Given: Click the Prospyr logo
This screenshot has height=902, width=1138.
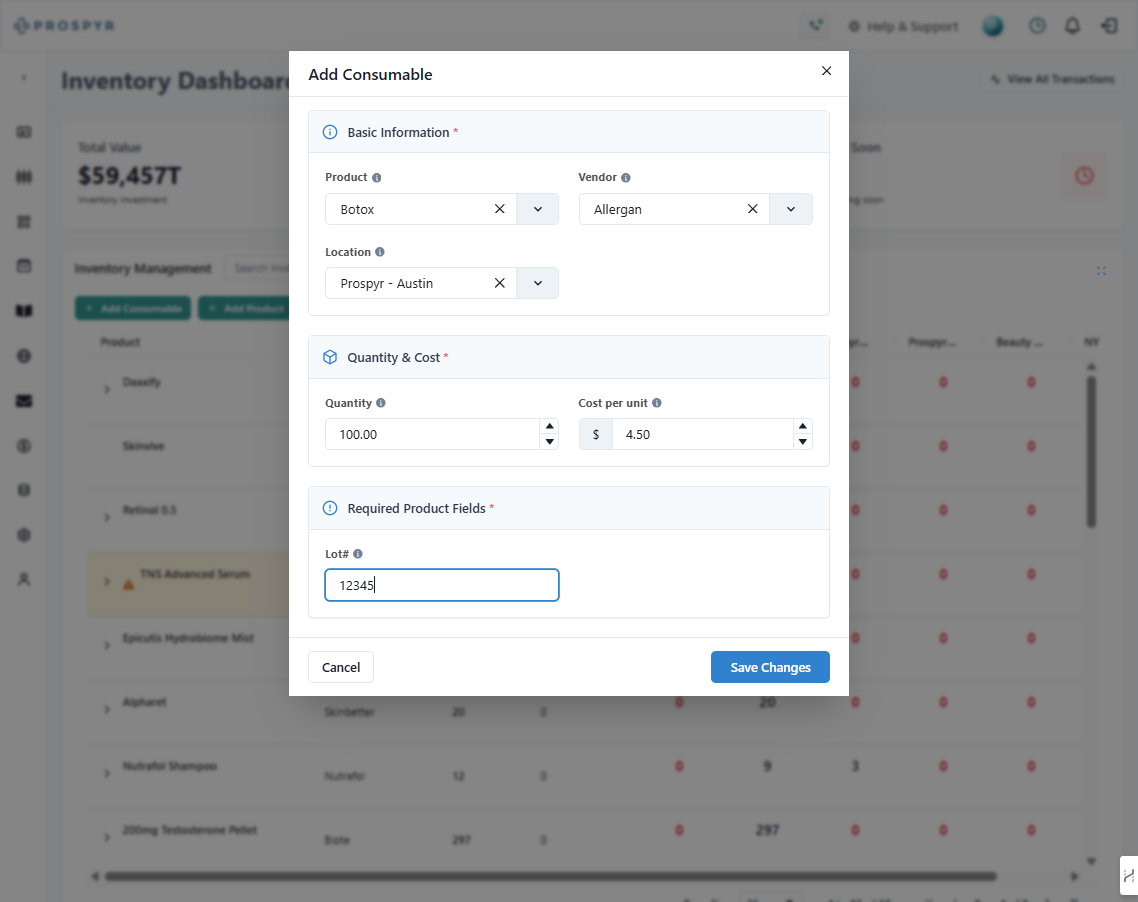Looking at the screenshot, I should (64, 25).
